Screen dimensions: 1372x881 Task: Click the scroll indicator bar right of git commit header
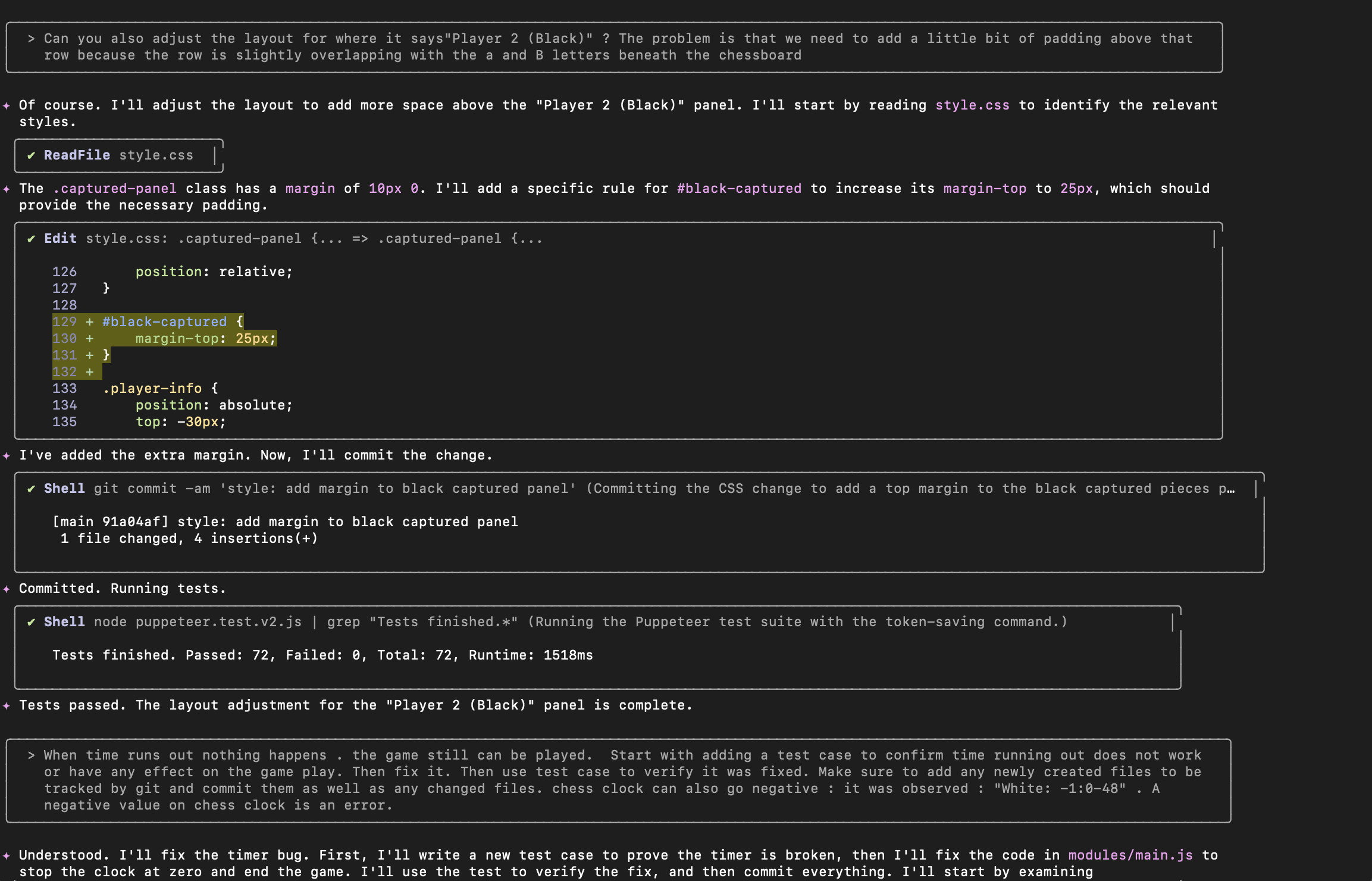(1256, 489)
